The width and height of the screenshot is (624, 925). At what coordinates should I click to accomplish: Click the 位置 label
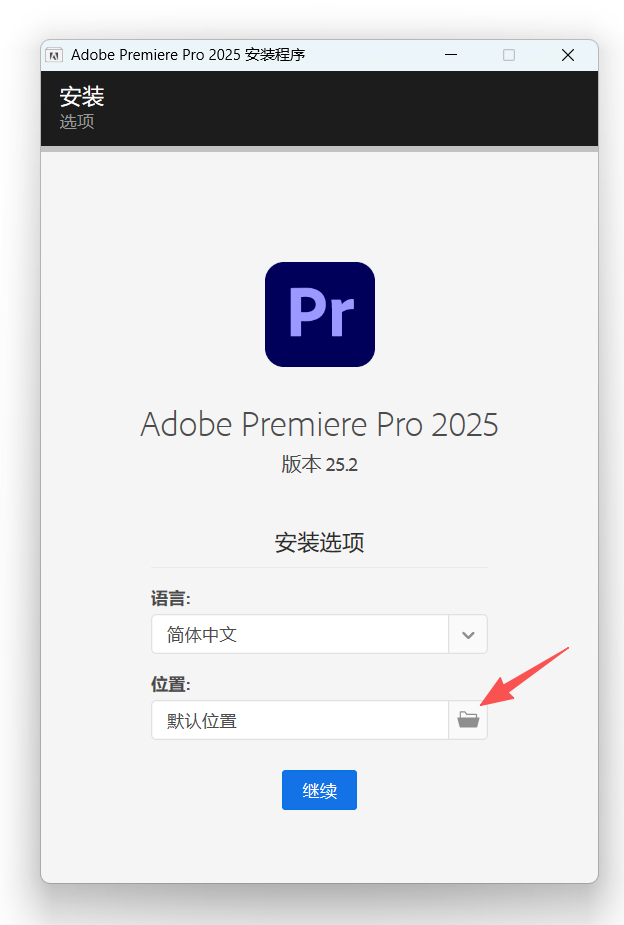[x=170, y=684]
